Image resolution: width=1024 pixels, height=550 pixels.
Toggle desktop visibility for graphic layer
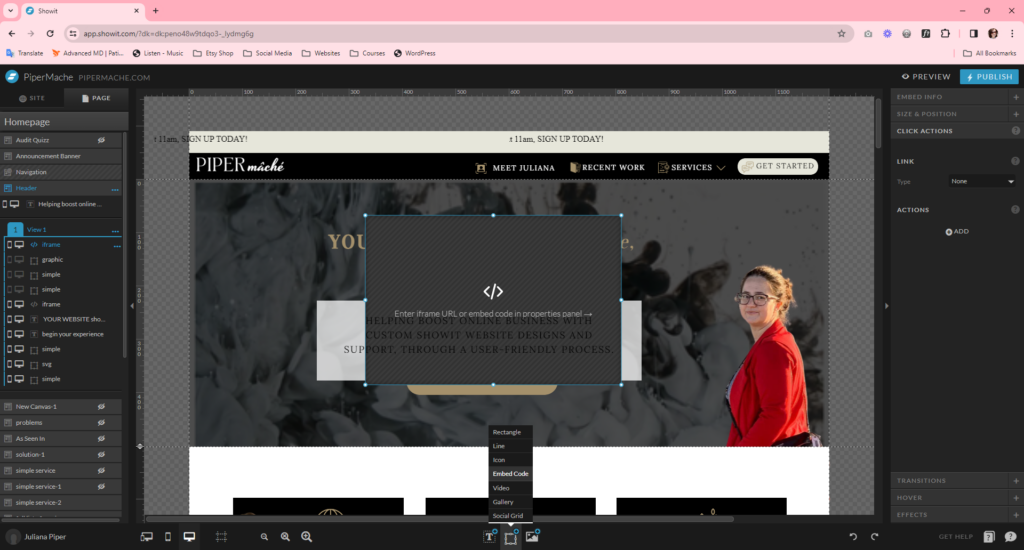[x=20, y=259]
